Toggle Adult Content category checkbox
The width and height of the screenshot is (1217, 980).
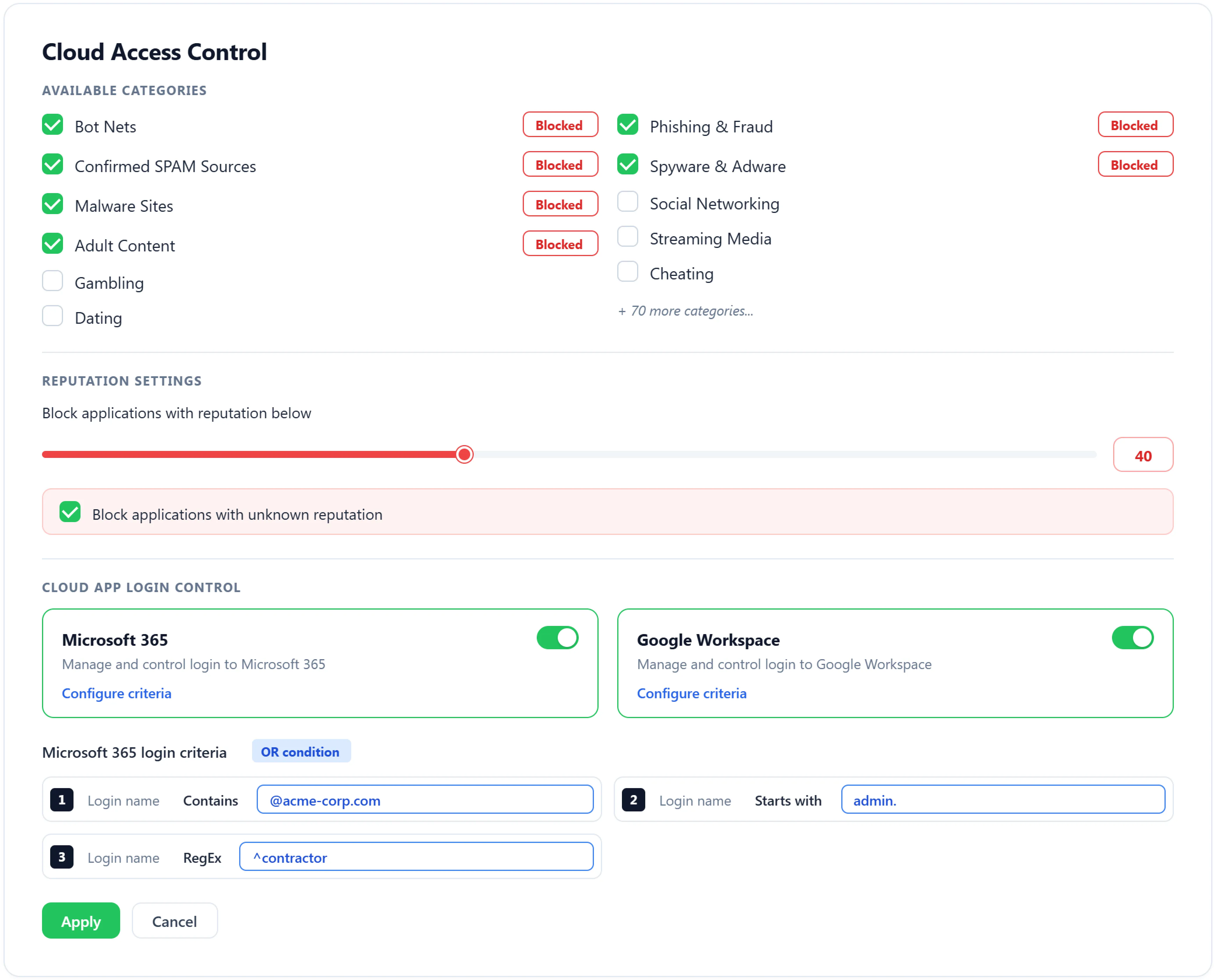pyautogui.click(x=53, y=243)
